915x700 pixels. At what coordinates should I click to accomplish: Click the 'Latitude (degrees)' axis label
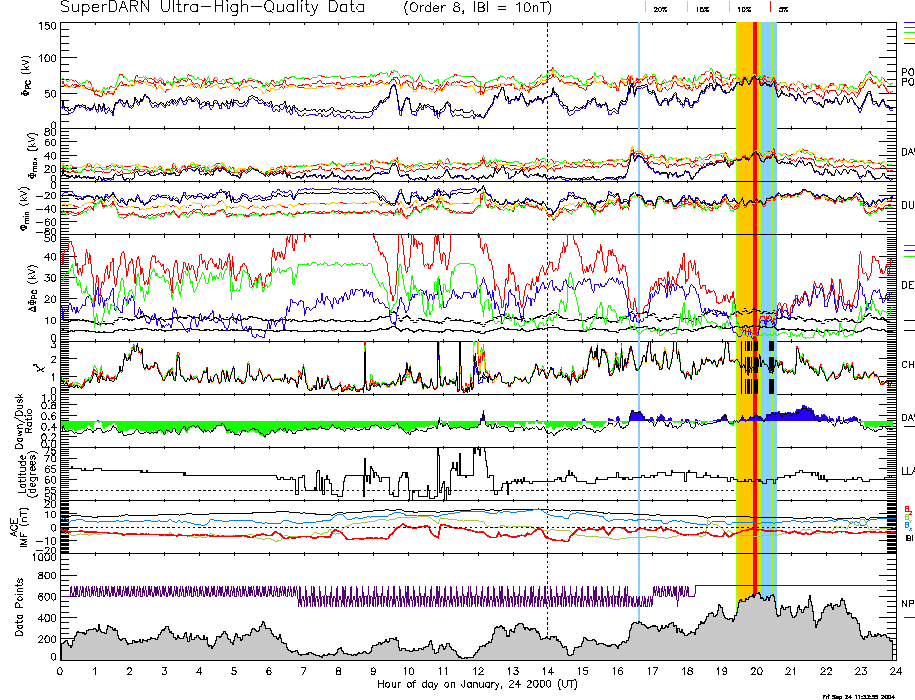(x=27, y=474)
